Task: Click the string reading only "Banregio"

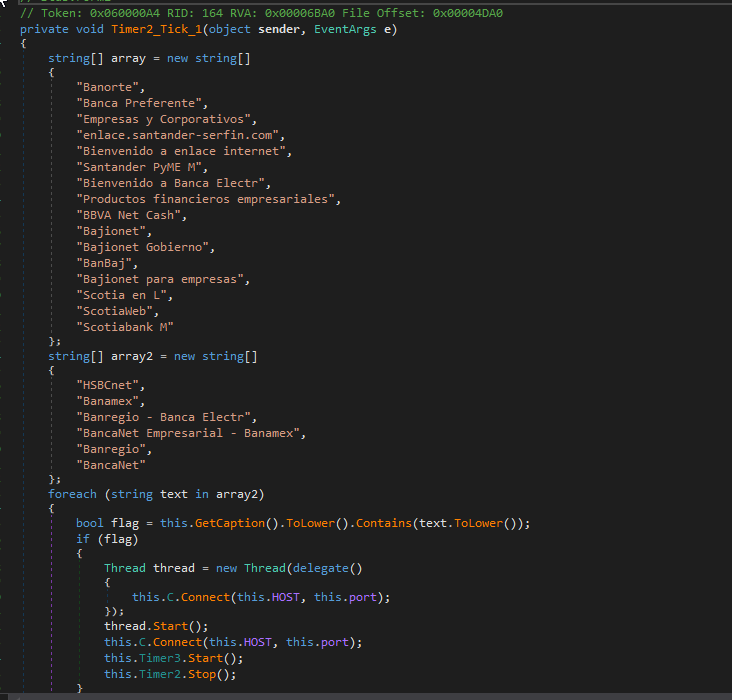Action: click(x=111, y=449)
